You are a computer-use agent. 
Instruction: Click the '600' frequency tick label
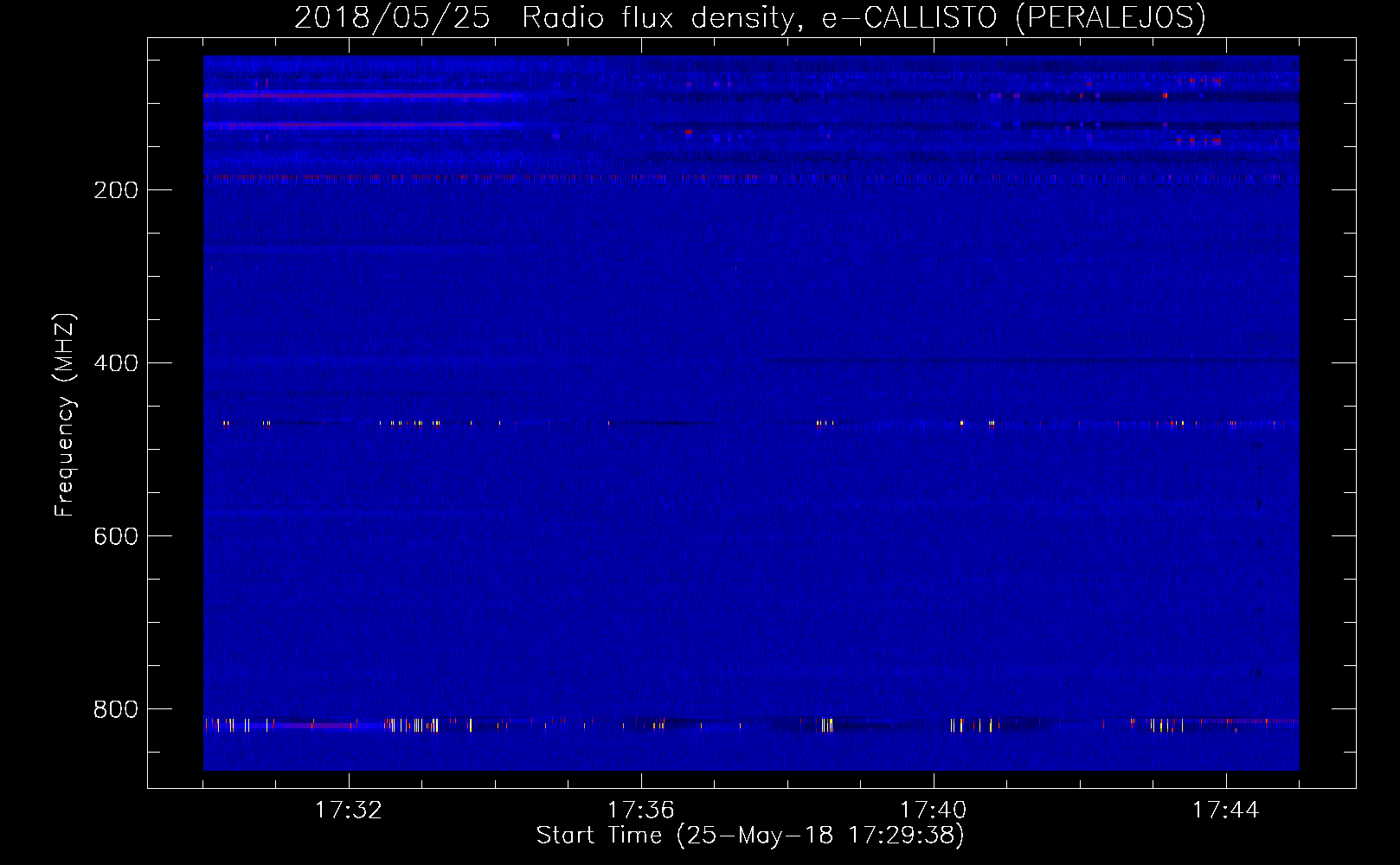116,536
